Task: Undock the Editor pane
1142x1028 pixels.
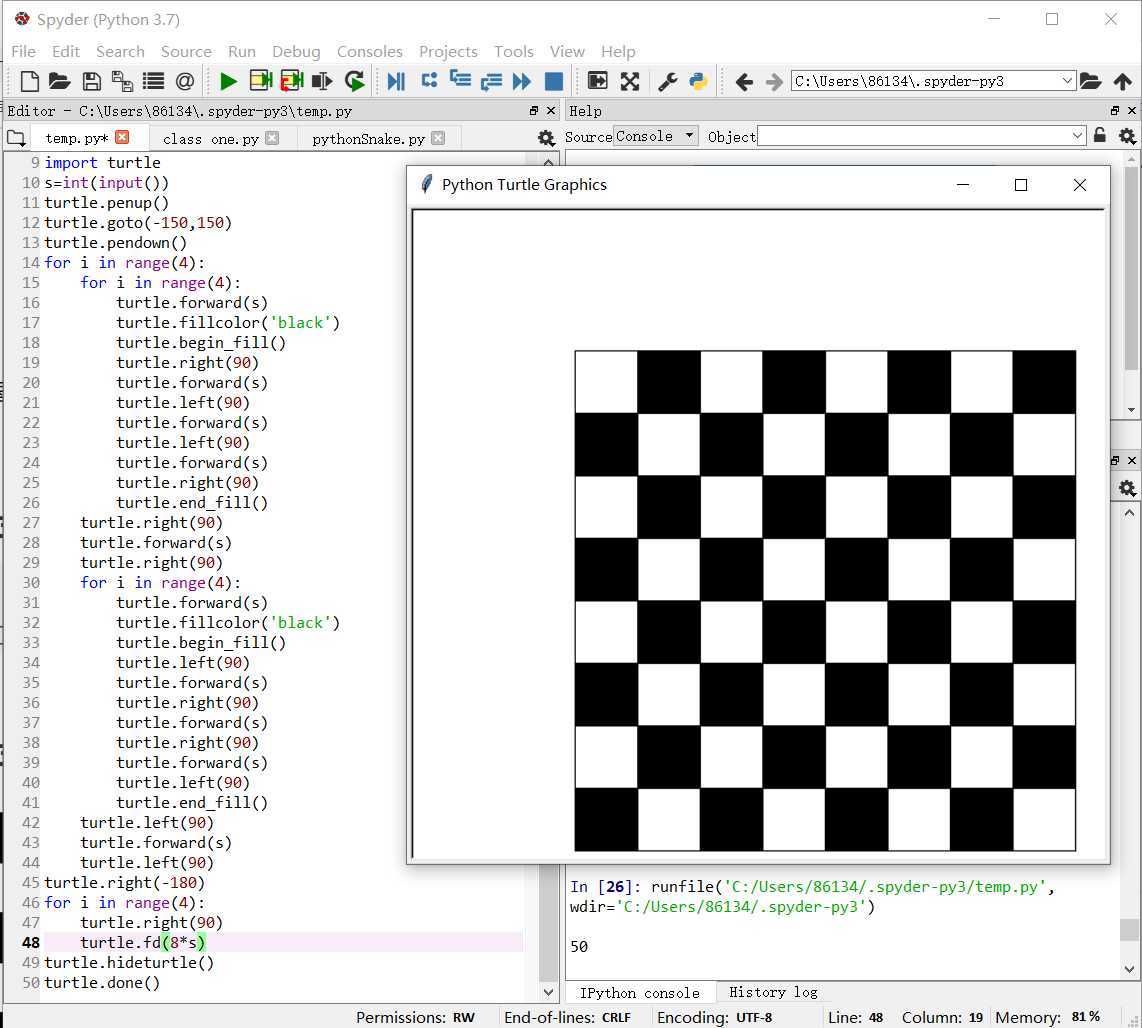Action: 534,111
